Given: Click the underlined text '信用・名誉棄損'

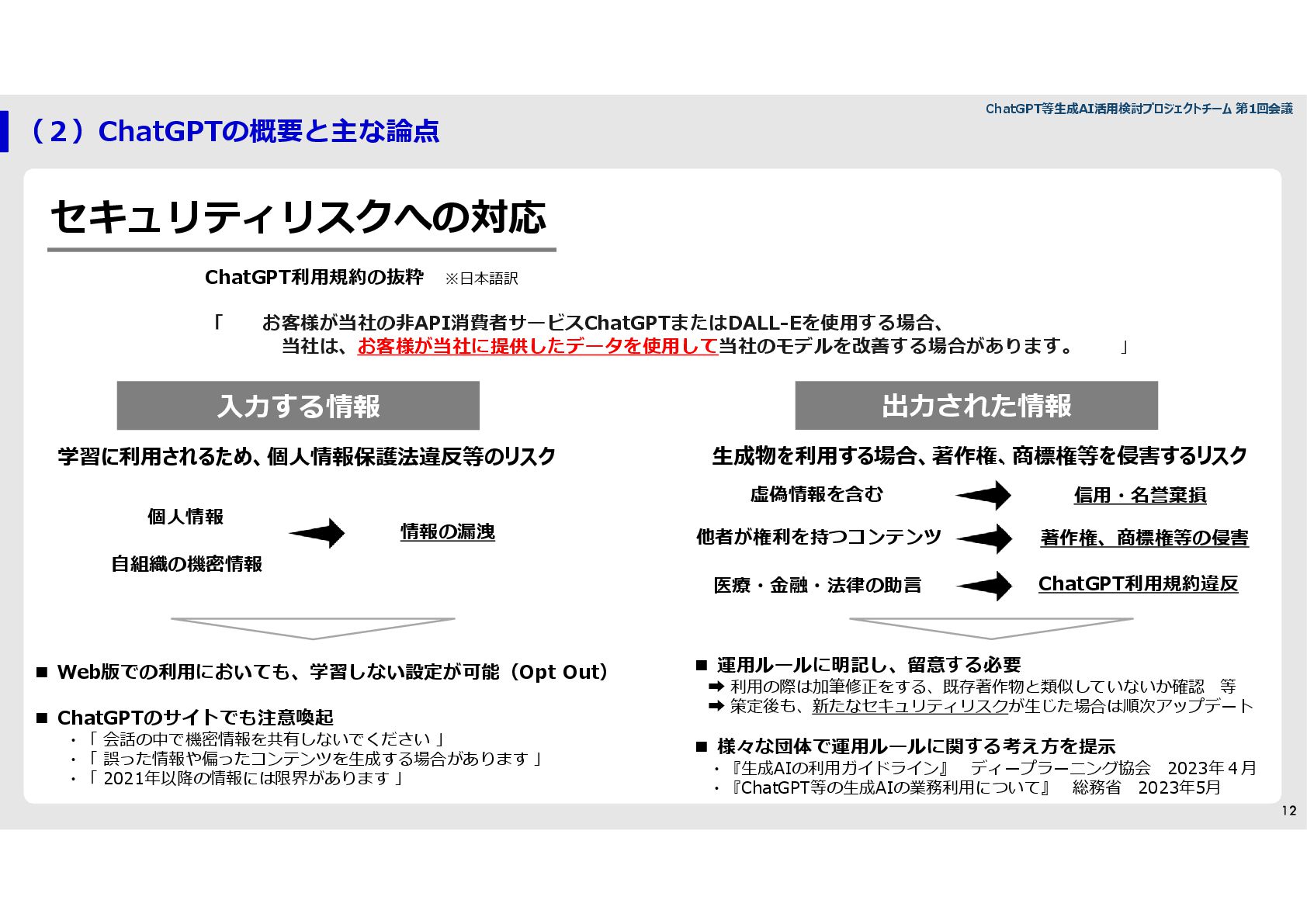Looking at the screenshot, I should [x=1140, y=495].
